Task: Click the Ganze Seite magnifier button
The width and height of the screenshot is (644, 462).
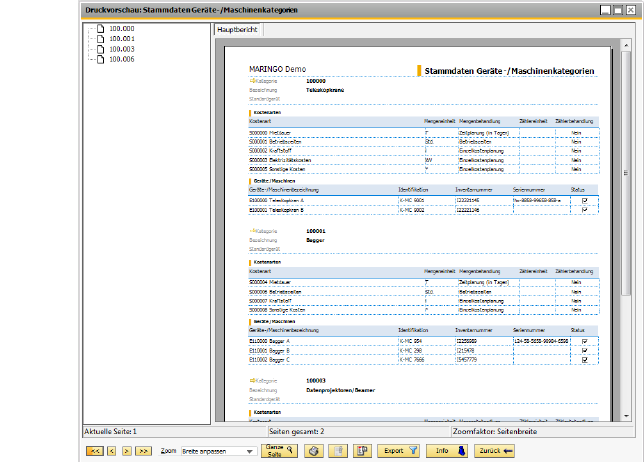Action: pyautogui.click(x=279, y=451)
